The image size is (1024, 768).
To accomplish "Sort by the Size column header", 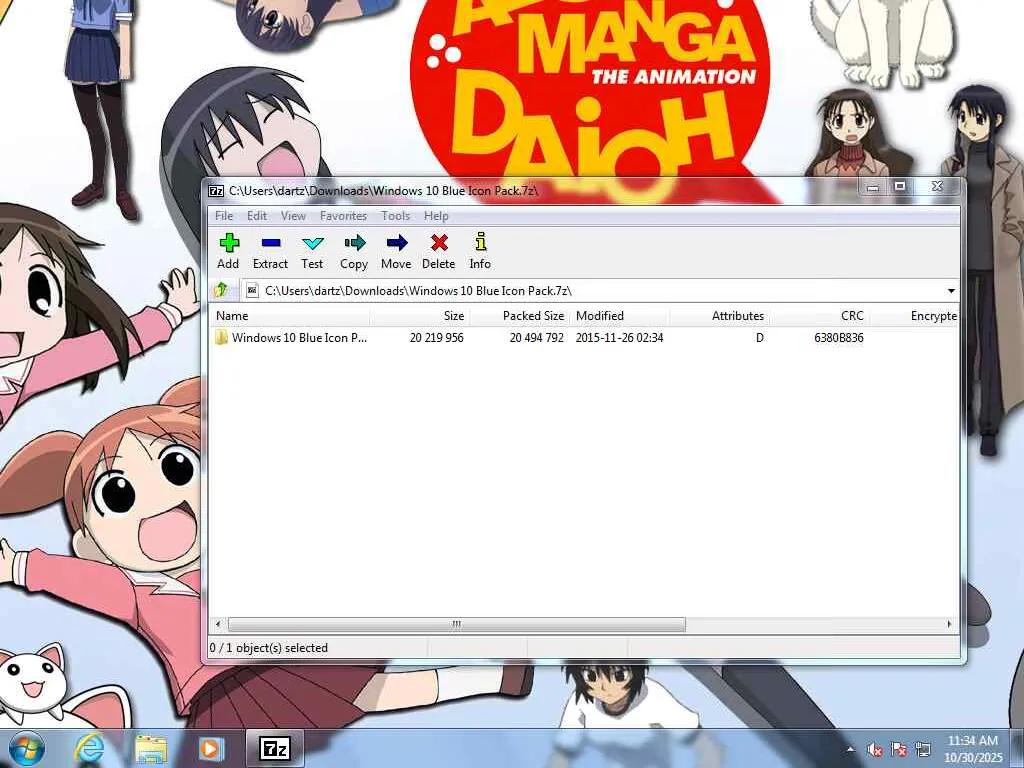I will point(420,316).
